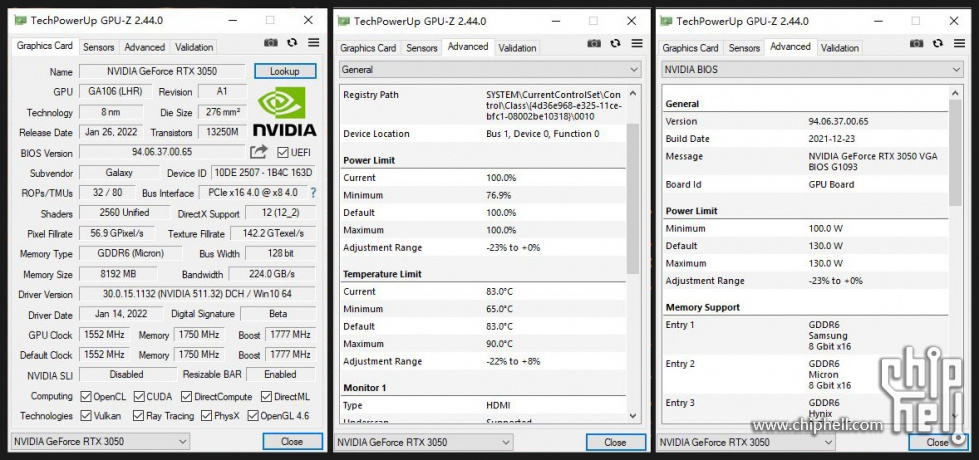Click GPU-Z app icon in right title bar
979x460 pixels.
666,21
